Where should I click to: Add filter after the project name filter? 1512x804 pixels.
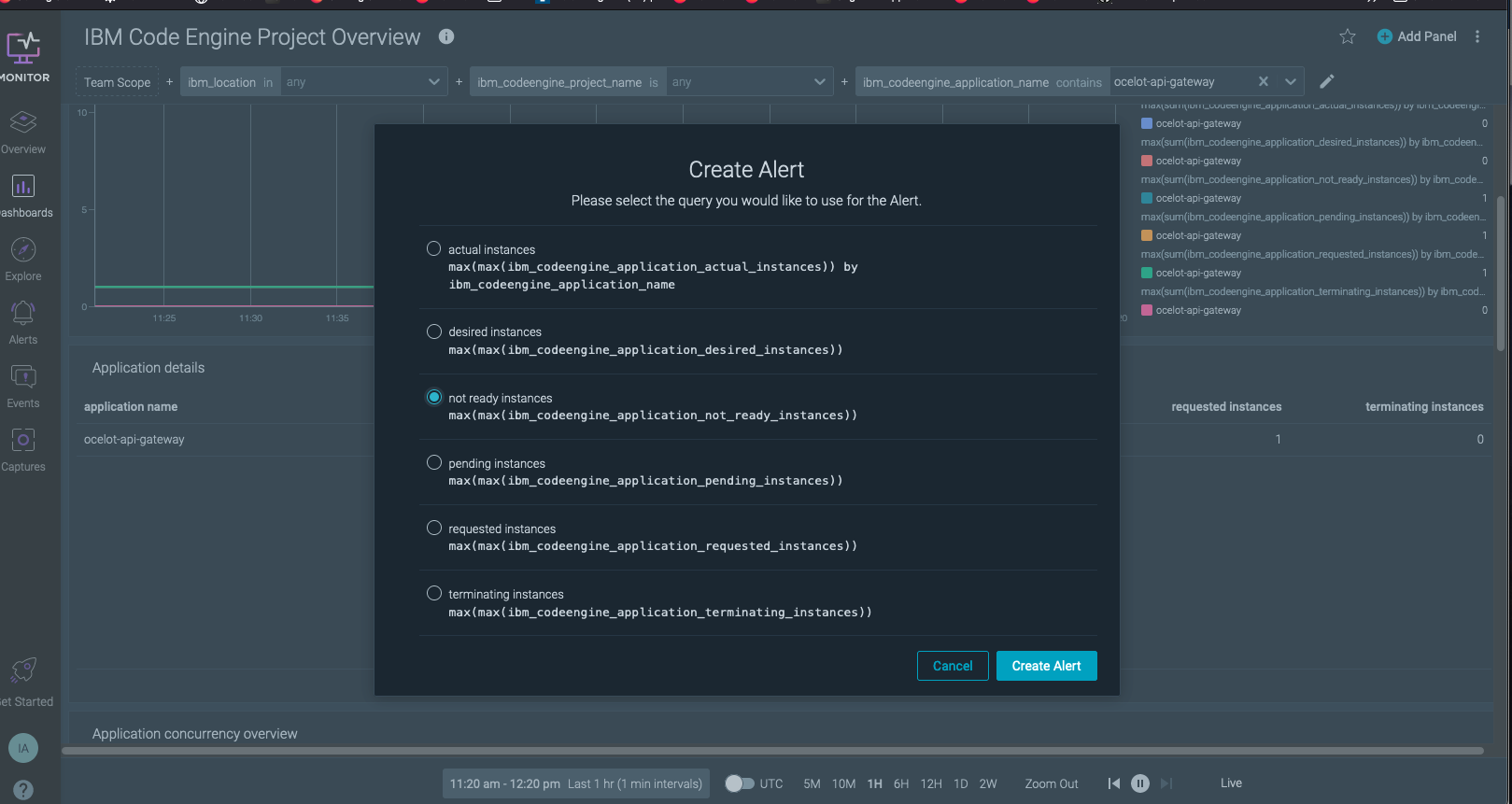tap(844, 82)
